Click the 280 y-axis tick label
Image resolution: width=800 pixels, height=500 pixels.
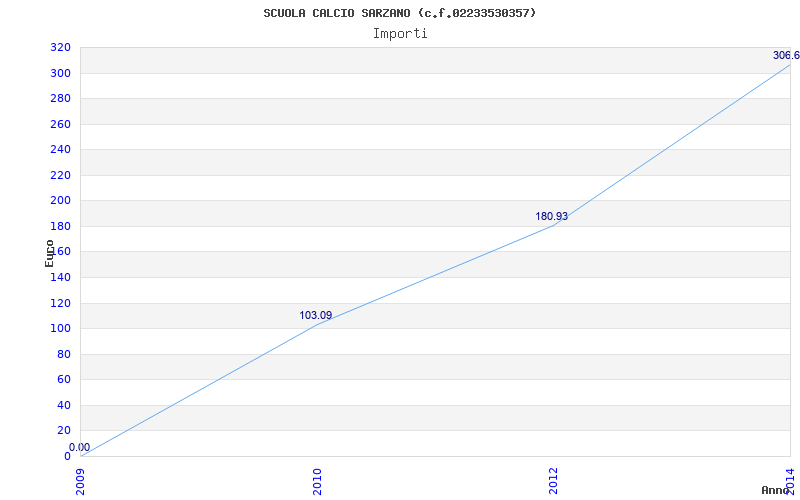(x=60, y=98)
